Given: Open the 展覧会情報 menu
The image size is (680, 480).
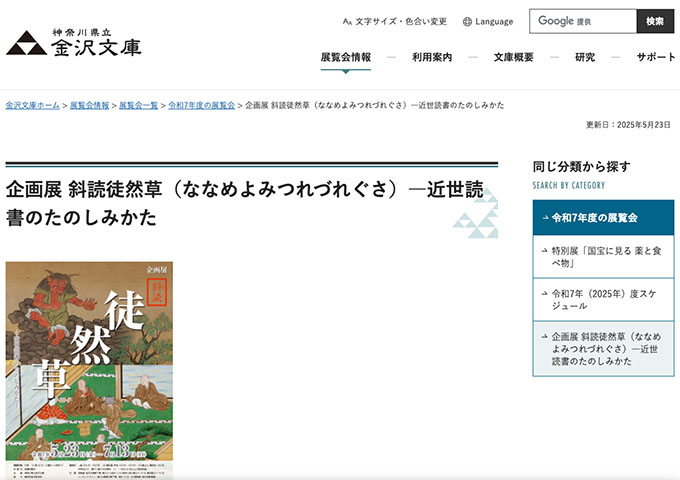Looking at the screenshot, I should point(346,57).
